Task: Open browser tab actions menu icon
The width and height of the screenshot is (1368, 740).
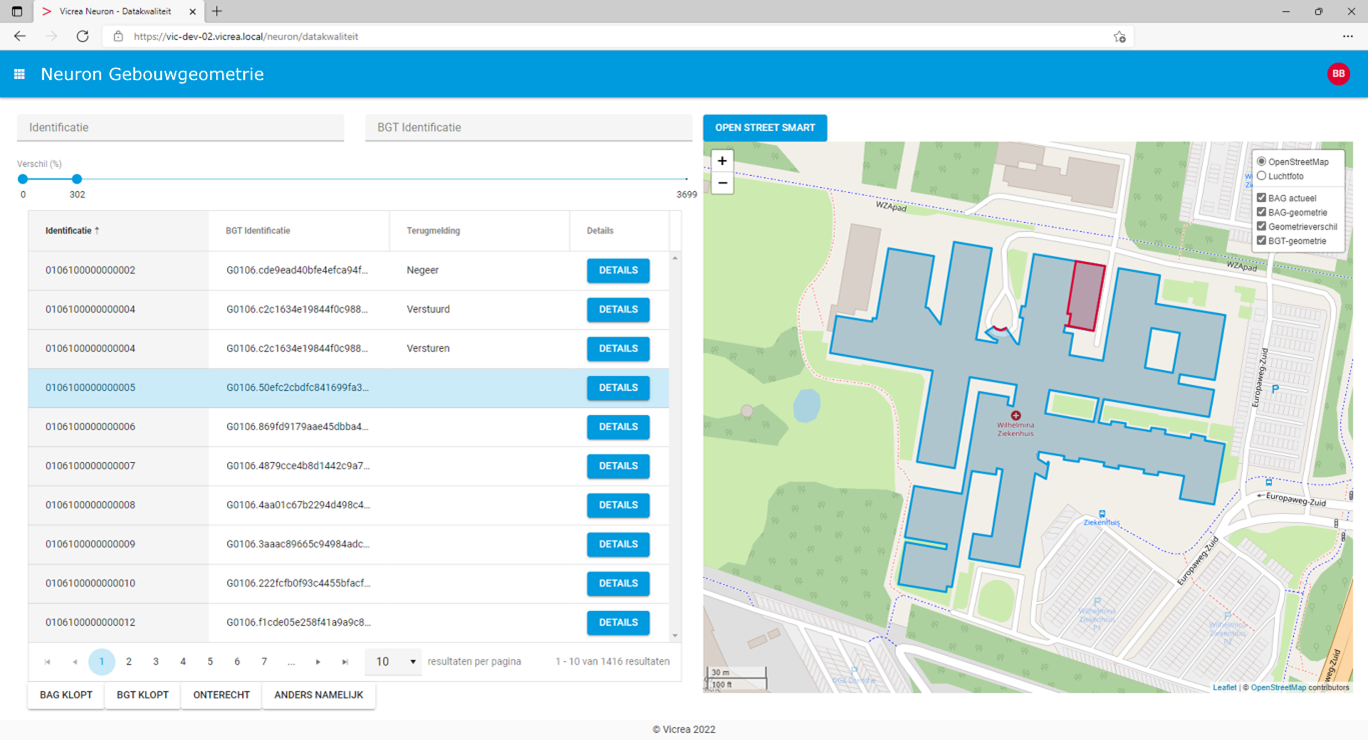Action: (17, 11)
